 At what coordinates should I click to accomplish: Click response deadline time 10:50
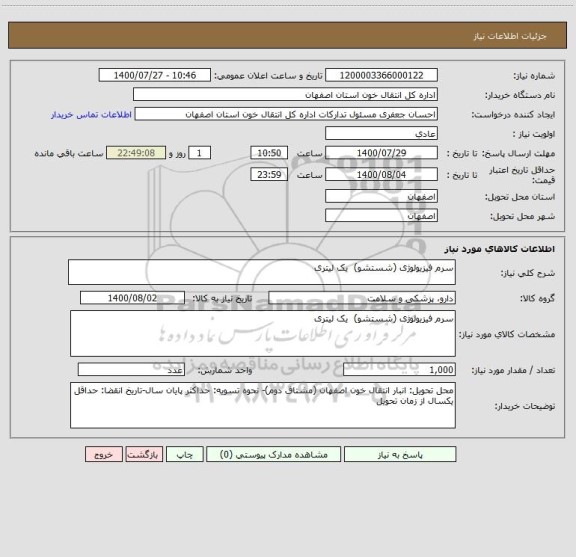(269, 153)
